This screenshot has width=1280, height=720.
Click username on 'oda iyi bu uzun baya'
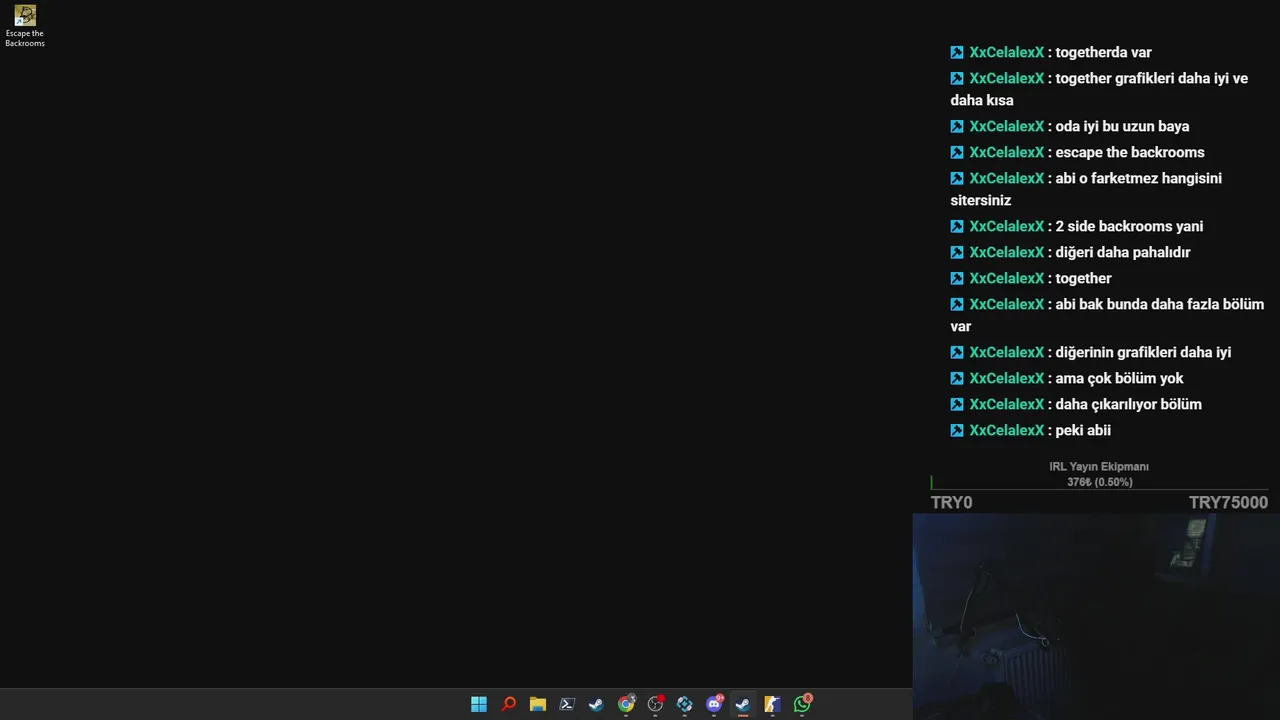click(1006, 126)
